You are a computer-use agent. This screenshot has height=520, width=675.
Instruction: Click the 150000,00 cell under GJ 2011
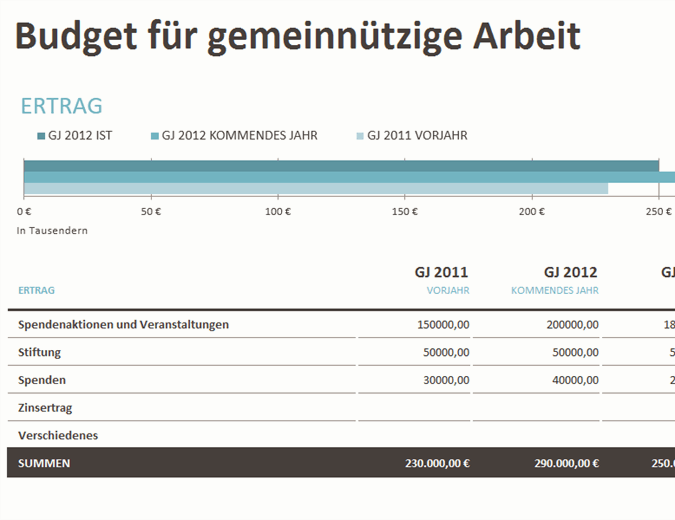tap(443, 324)
